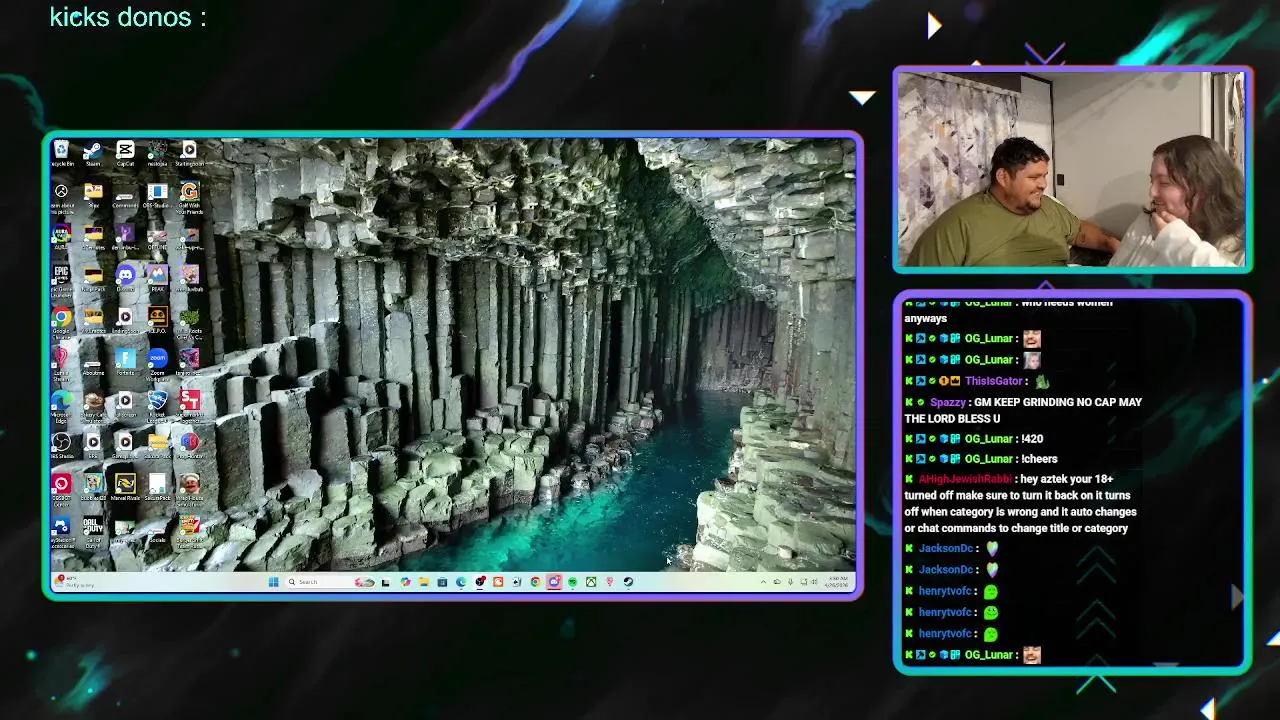
Task: Click the "!cheers" chat message
Action: coord(1039,459)
